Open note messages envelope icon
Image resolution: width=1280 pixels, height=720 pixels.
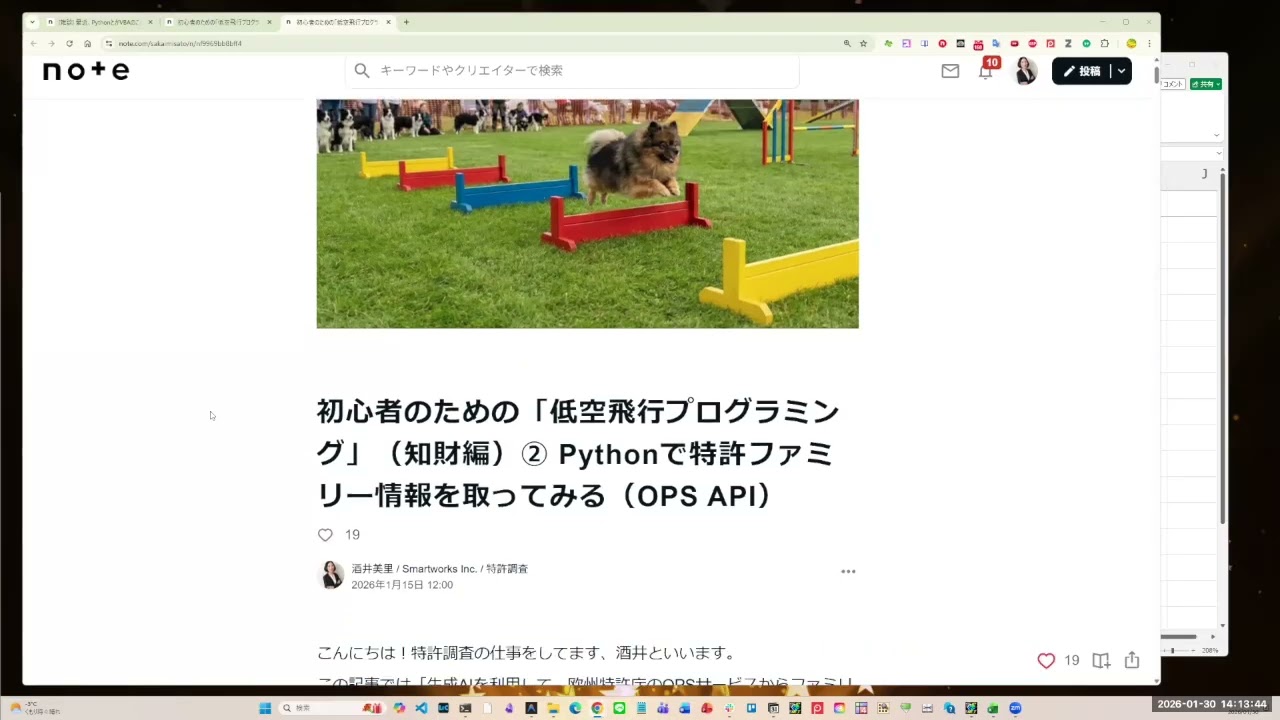[x=950, y=71]
